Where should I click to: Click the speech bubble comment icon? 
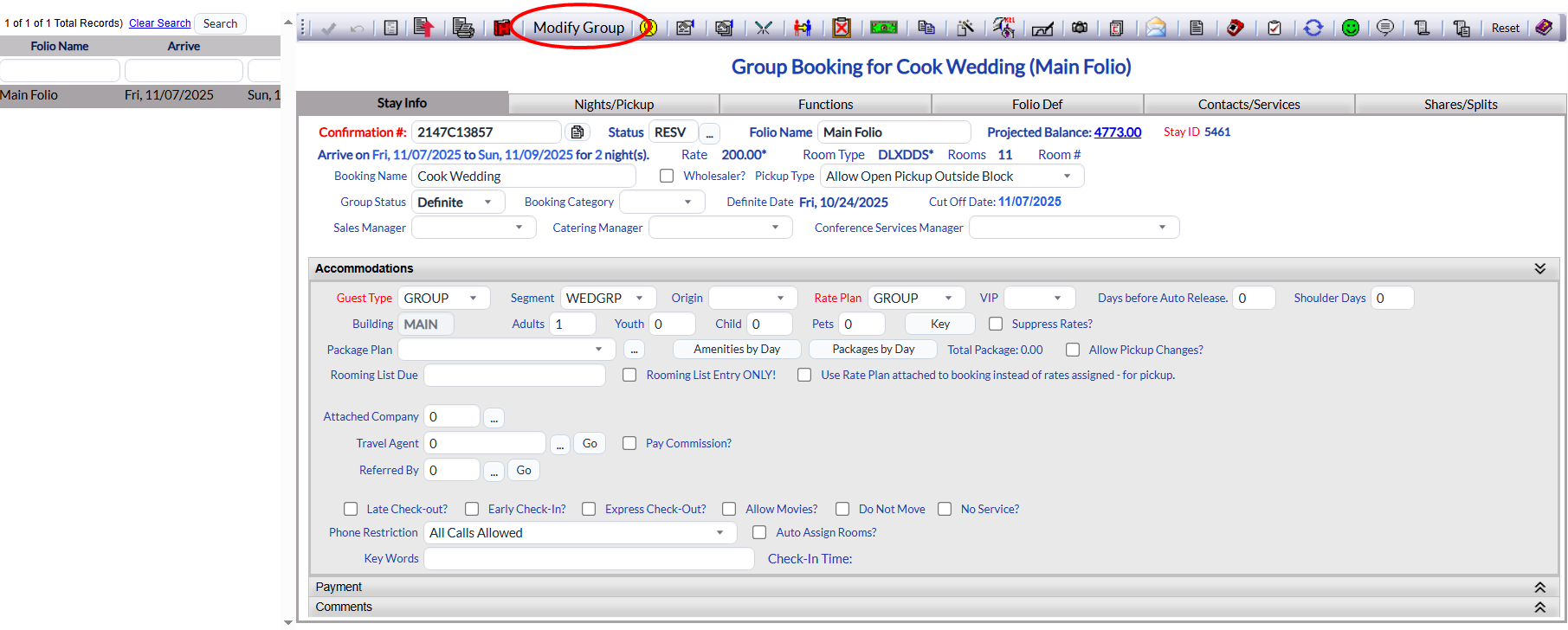1385,28
